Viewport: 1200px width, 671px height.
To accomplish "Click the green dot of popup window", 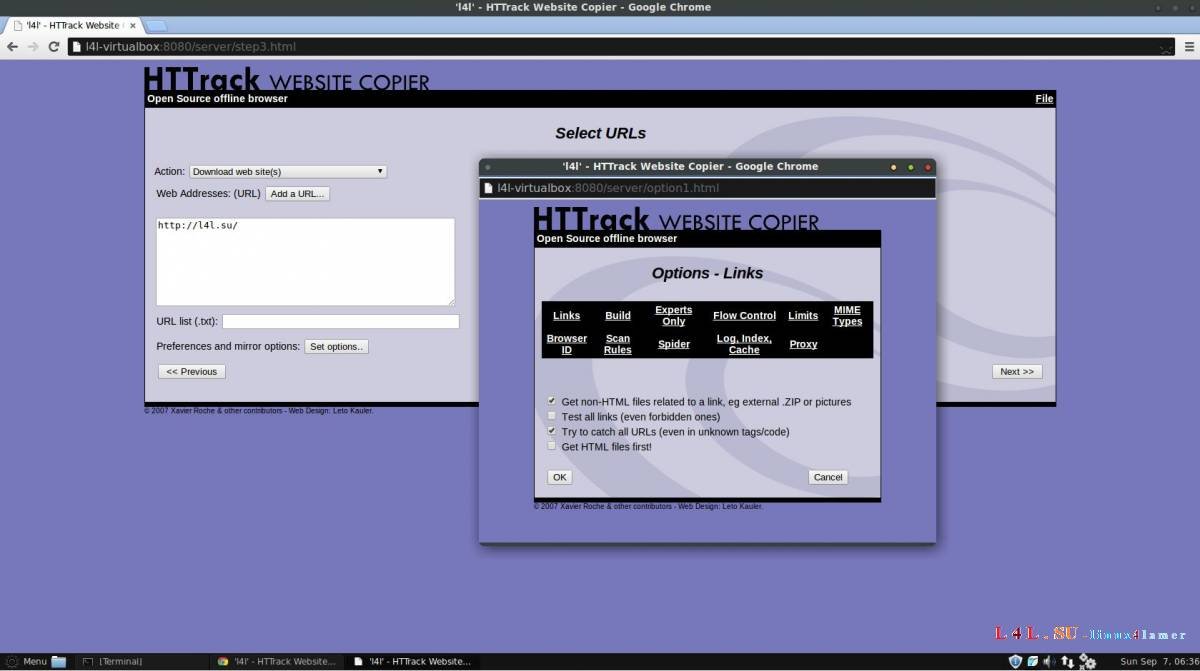I will [910, 167].
